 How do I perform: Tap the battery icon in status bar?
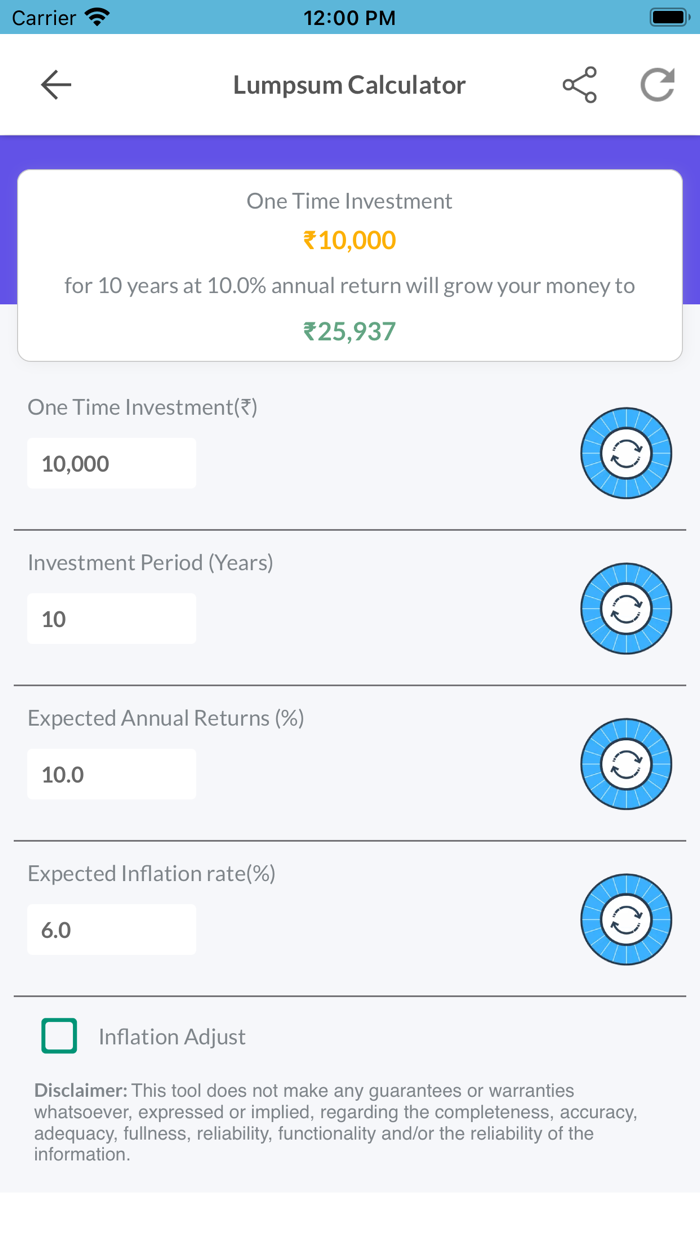click(667, 17)
